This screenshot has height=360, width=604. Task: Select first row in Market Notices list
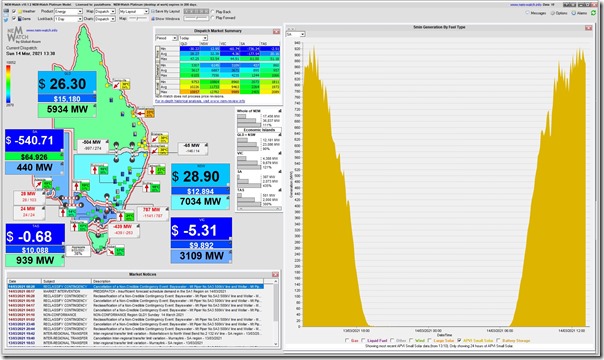[135, 287]
